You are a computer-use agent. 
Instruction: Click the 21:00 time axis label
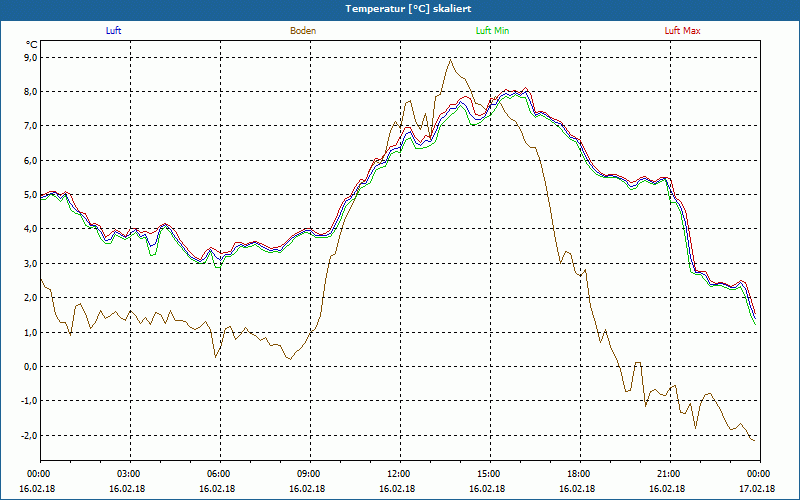coord(670,474)
